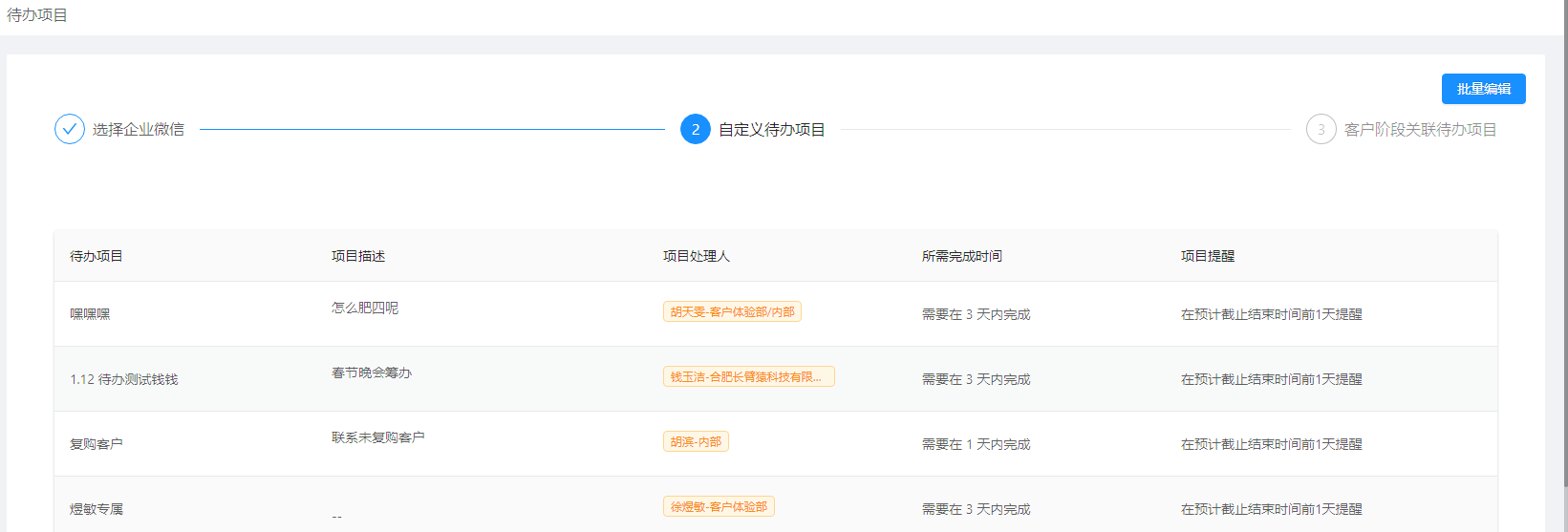Select the 煜敏专属 todo item
The width and height of the screenshot is (1568, 532).
tap(97, 509)
